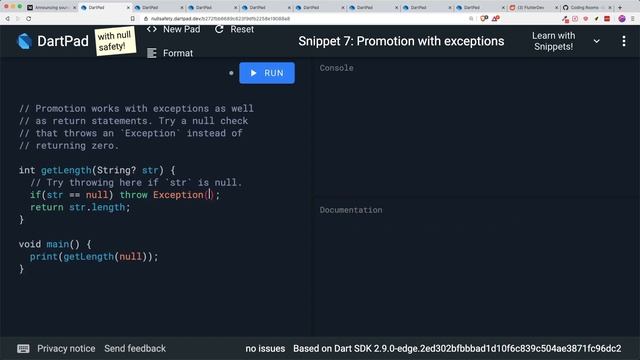
Task: Open the Send feedback link
Action: click(x=135, y=349)
